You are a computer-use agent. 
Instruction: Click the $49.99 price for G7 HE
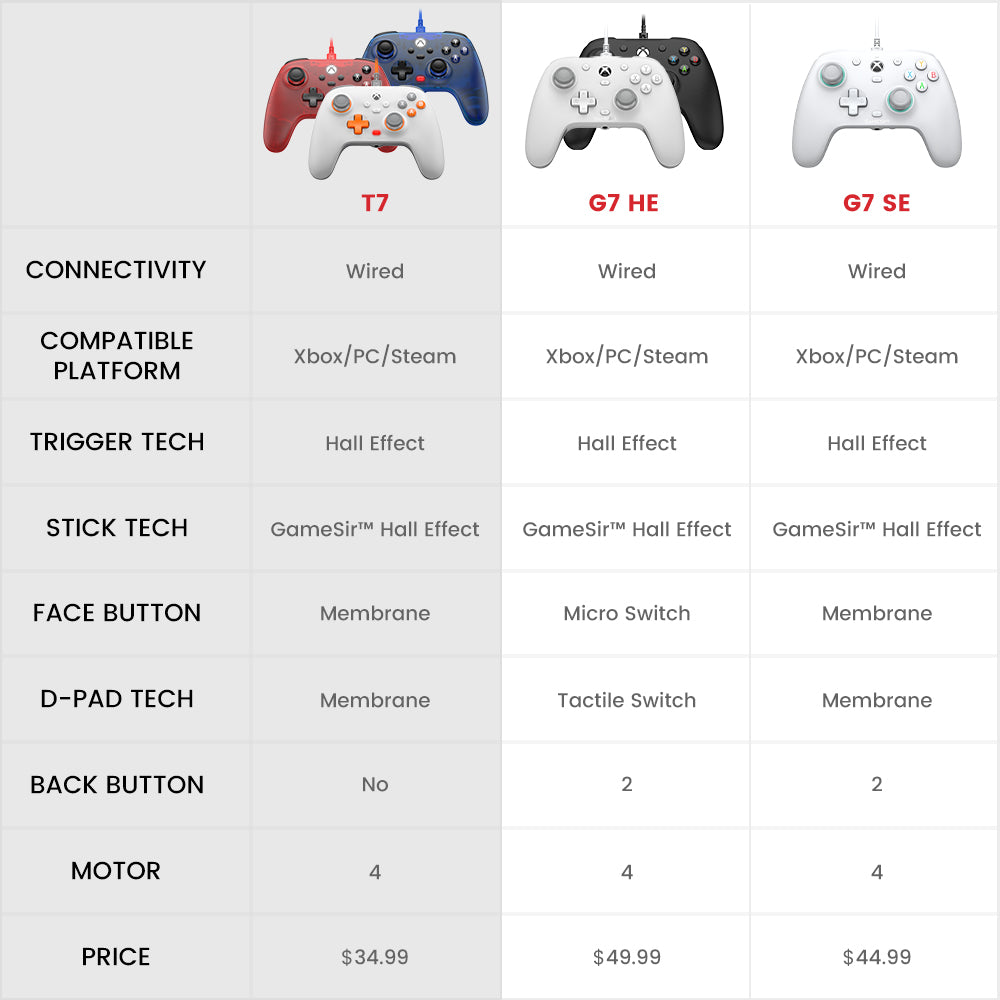(x=627, y=957)
